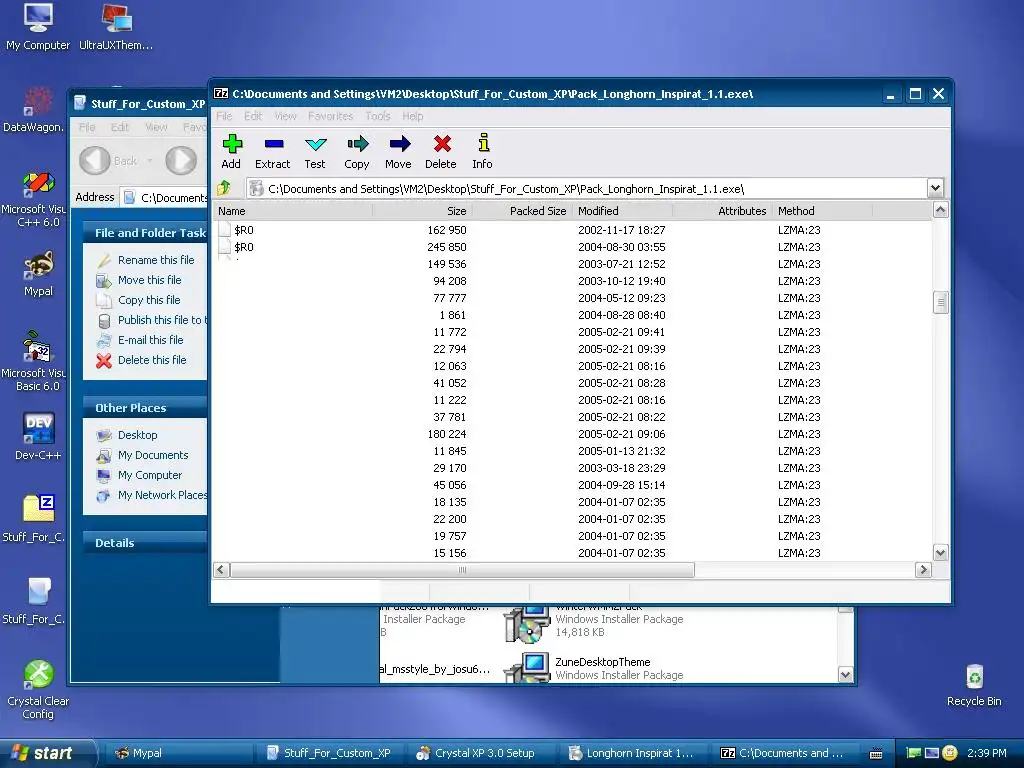The image size is (1024, 768).
Task: Click the horizontal scrollbar right arrow in 7-Zip
Action: 923,569
